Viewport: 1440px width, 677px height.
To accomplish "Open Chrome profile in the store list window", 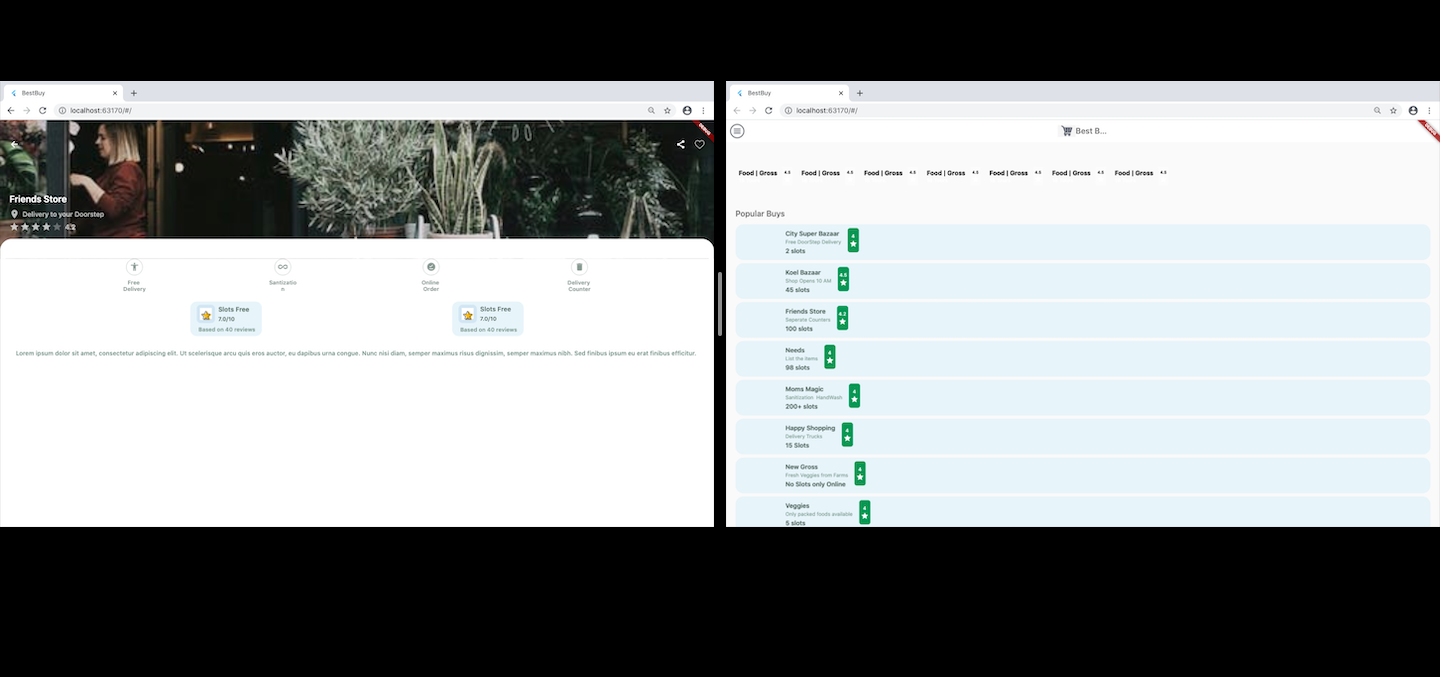I will pyautogui.click(x=1413, y=110).
